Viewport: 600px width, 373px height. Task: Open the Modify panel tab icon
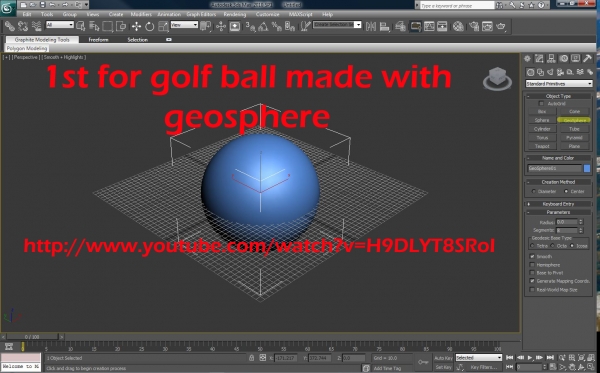tap(539, 59)
